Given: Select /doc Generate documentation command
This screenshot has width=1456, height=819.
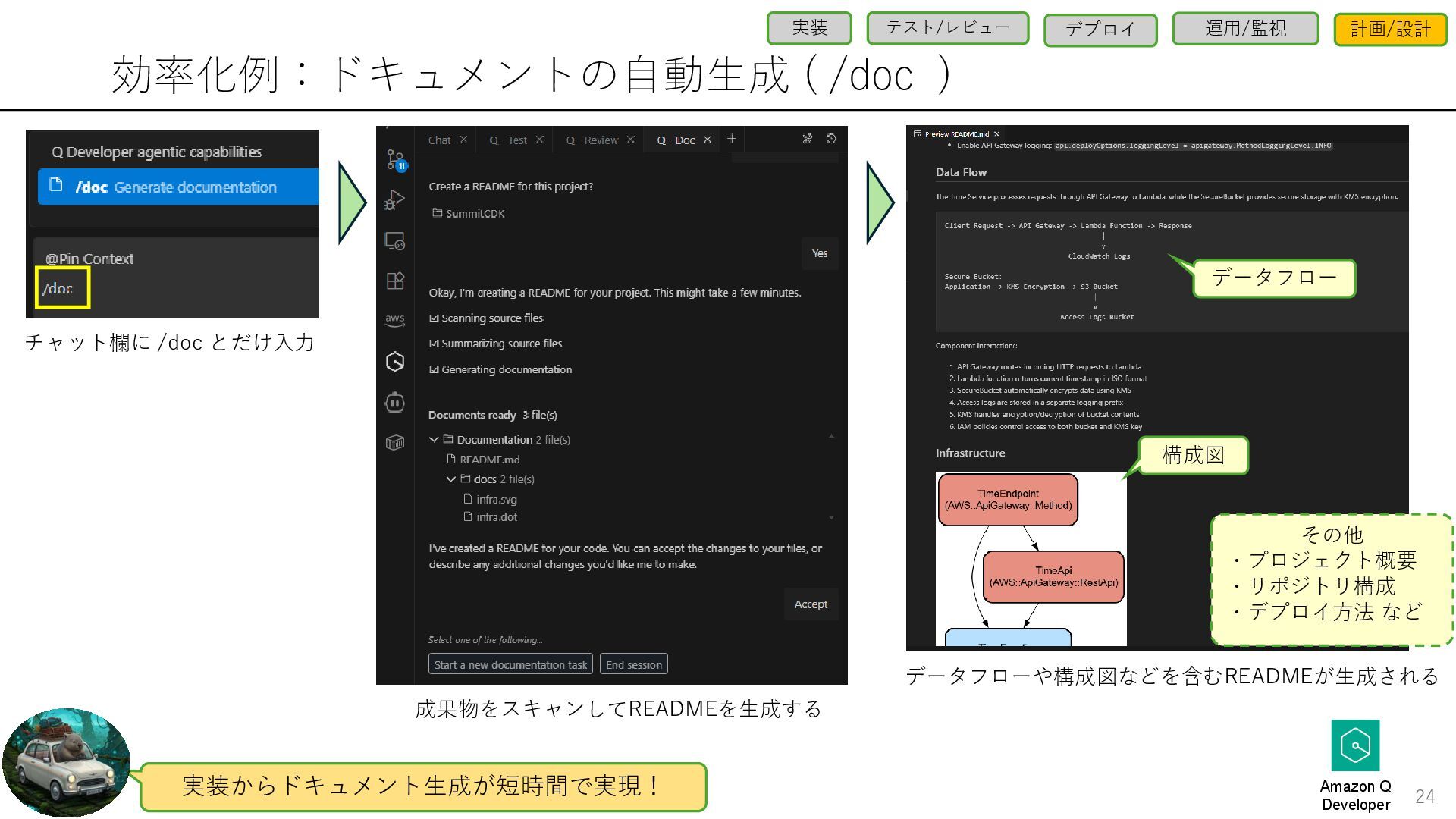Looking at the screenshot, I should (178, 187).
